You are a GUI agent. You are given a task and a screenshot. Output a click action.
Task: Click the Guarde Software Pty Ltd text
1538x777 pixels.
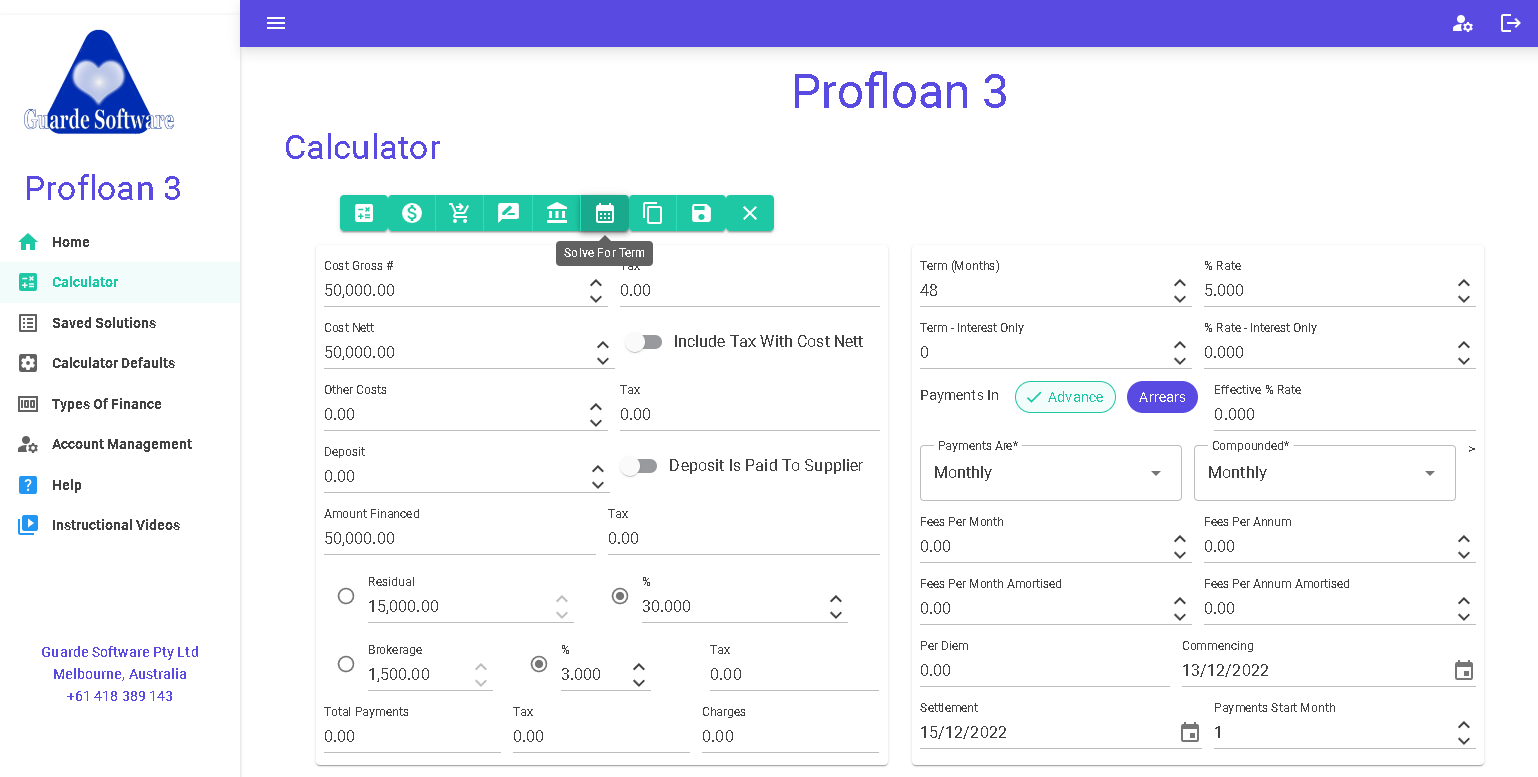point(120,652)
